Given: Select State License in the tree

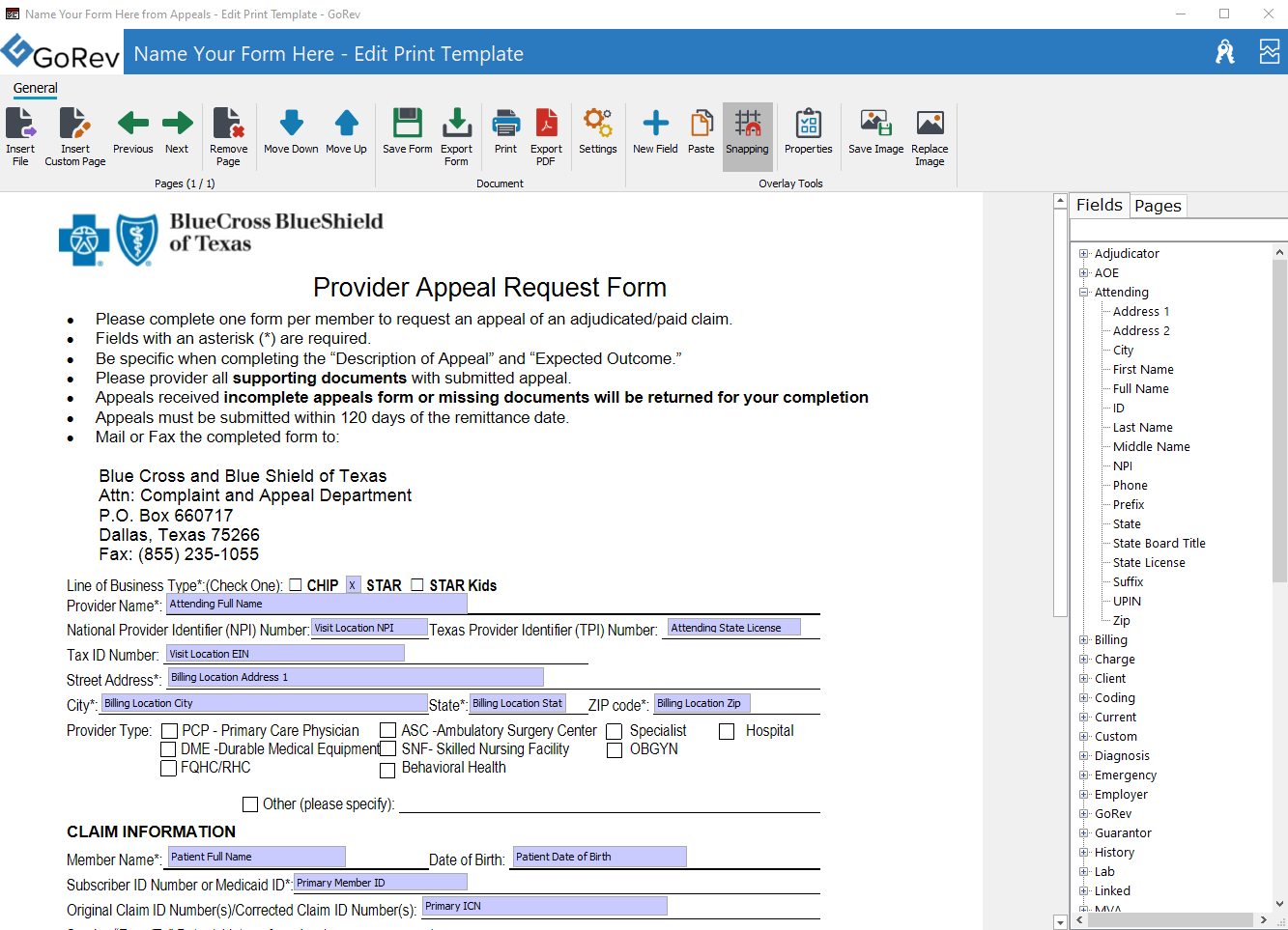Looking at the screenshot, I should (x=1149, y=562).
